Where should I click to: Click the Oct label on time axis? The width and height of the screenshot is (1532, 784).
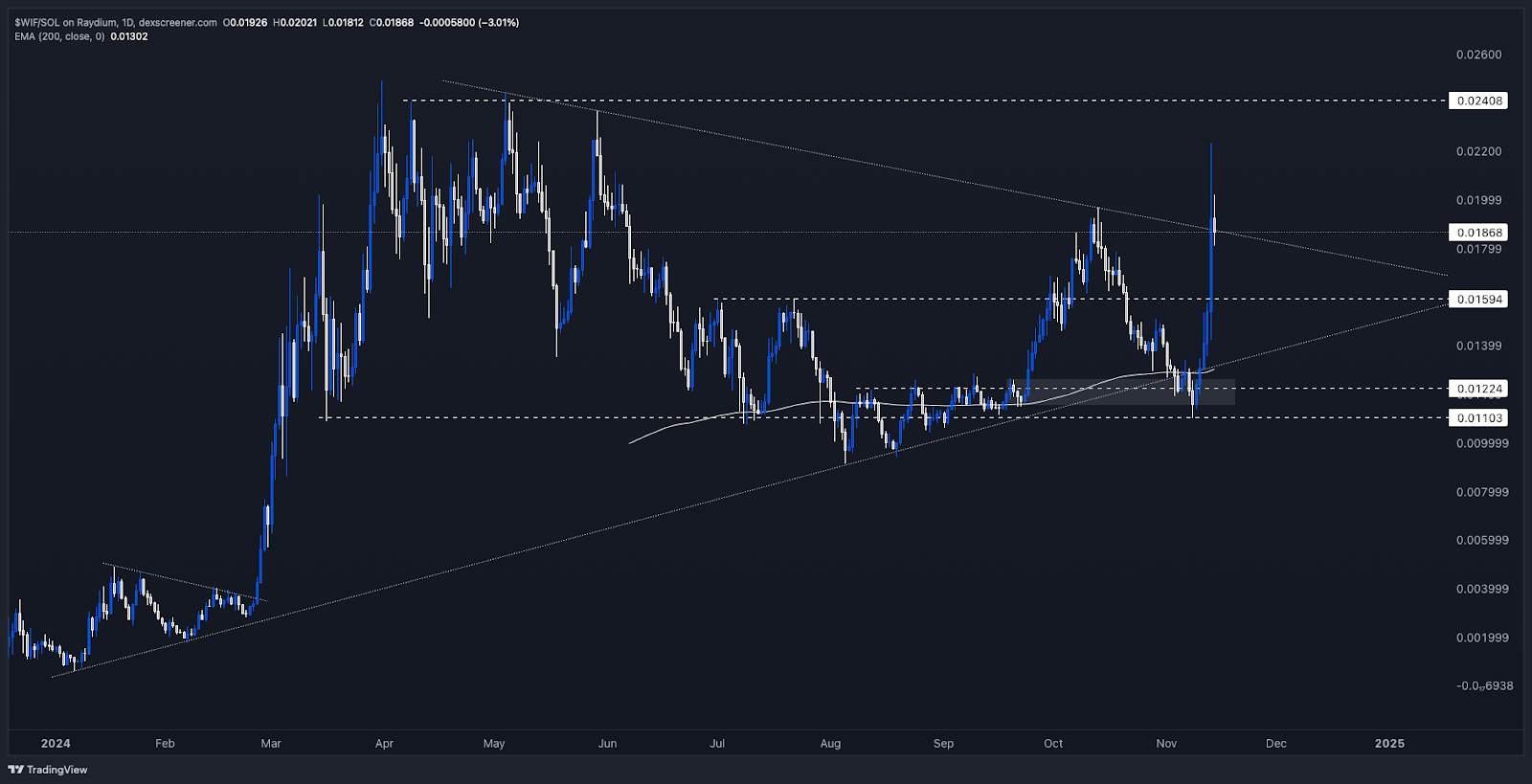coord(1053,744)
